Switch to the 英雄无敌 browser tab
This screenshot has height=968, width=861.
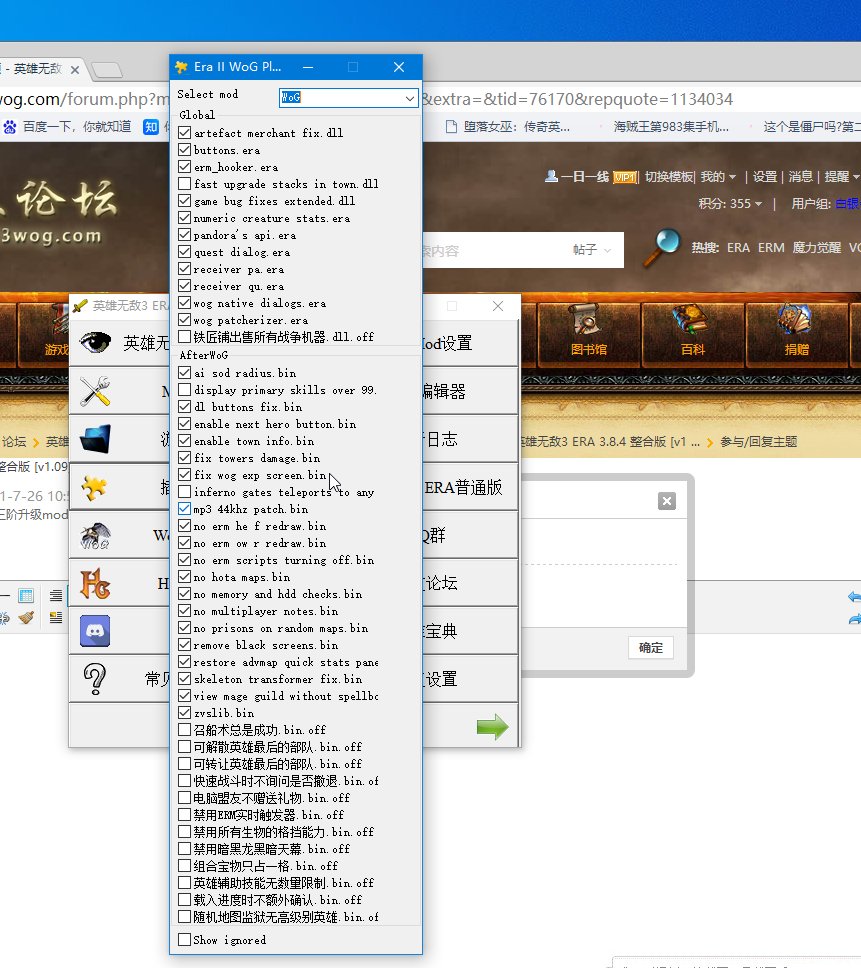coord(40,69)
